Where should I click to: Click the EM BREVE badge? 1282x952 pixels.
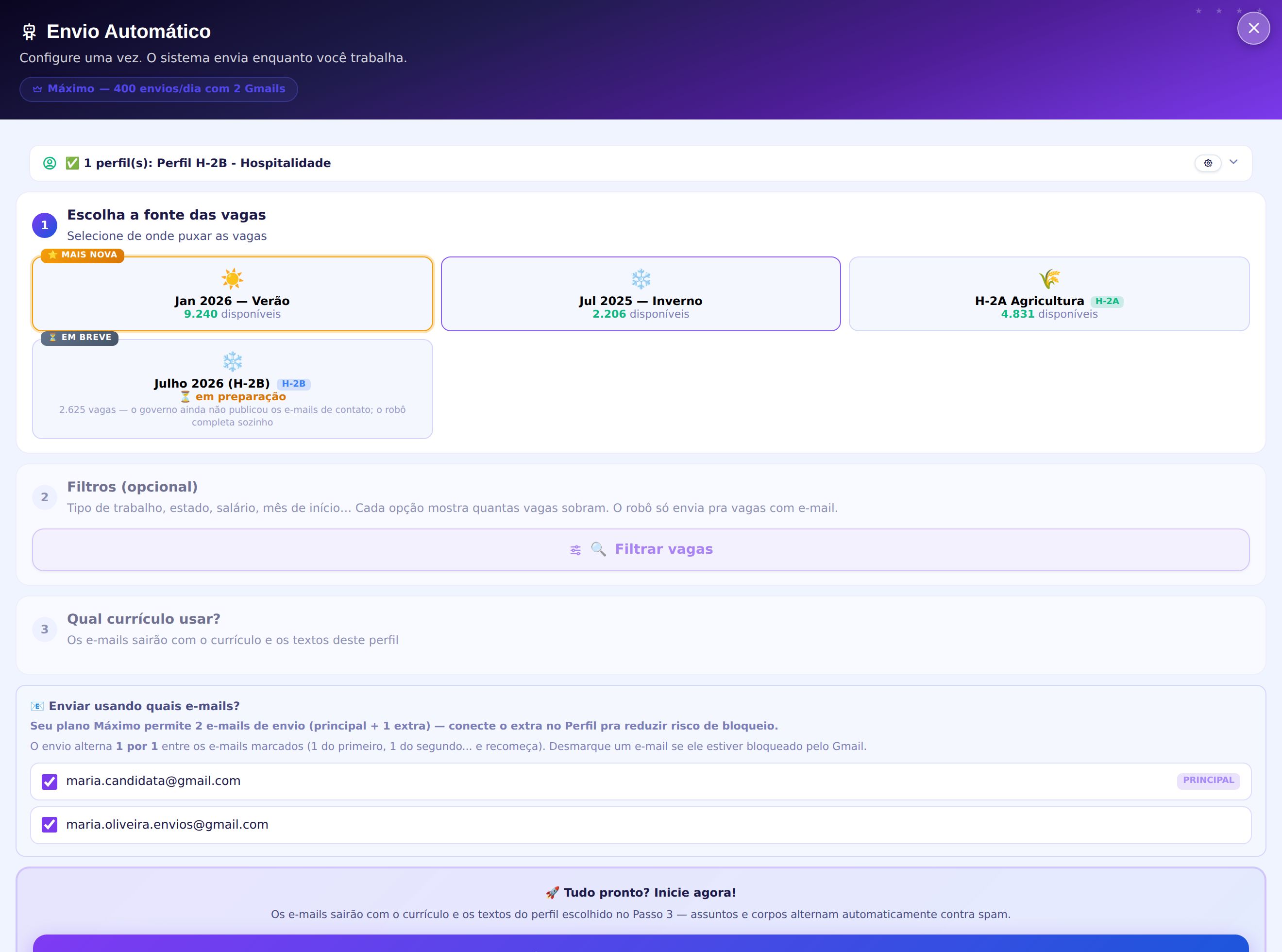(80, 338)
